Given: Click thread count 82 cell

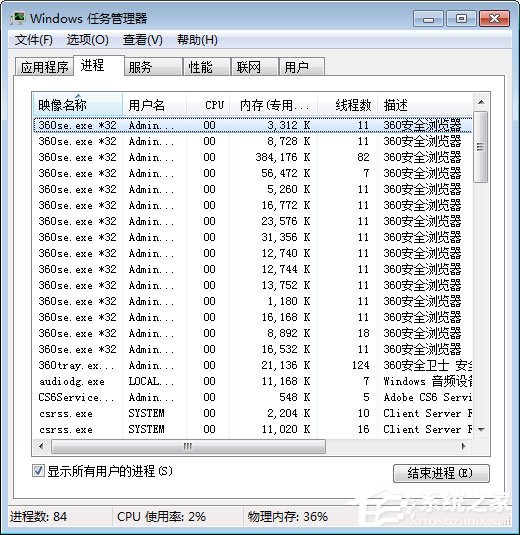Looking at the screenshot, I should pyautogui.click(x=363, y=157).
